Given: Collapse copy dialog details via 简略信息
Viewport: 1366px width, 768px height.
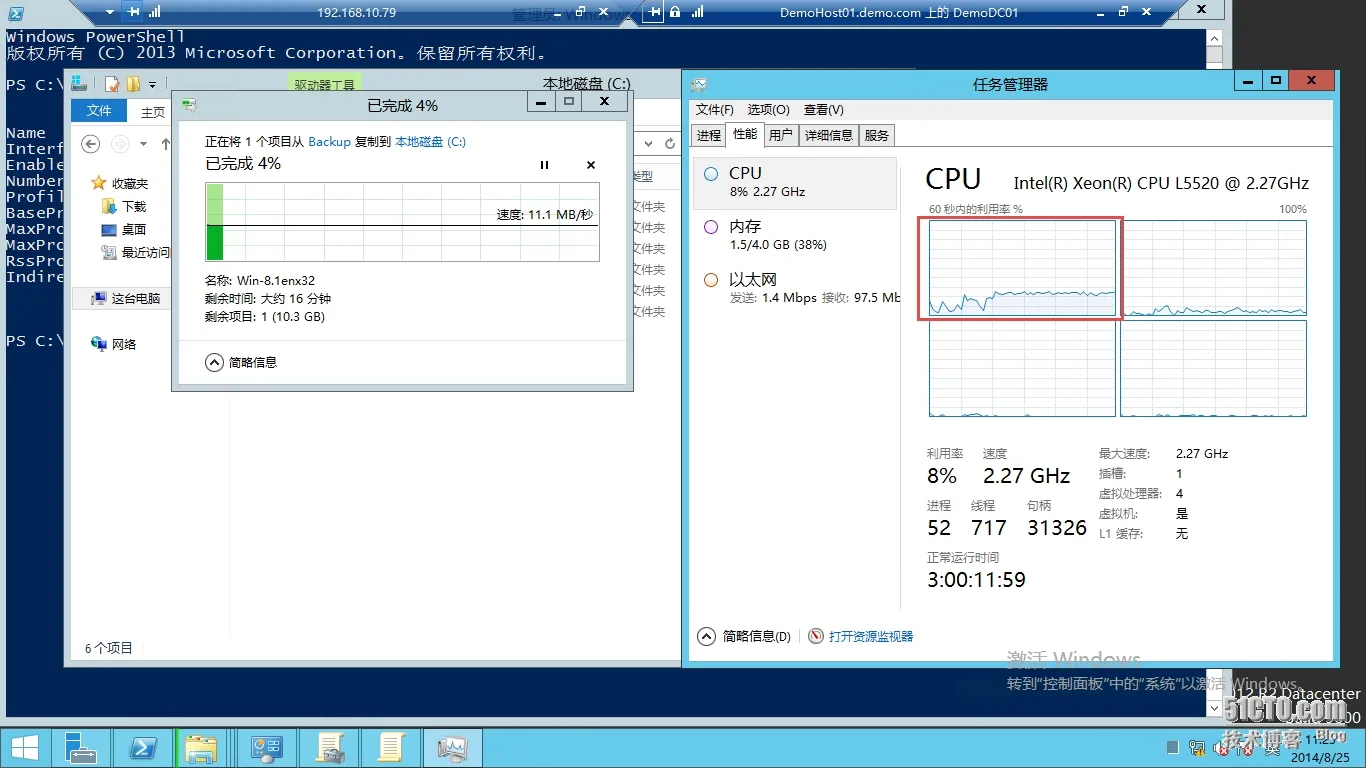Looking at the screenshot, I should (x=241, y=362).
